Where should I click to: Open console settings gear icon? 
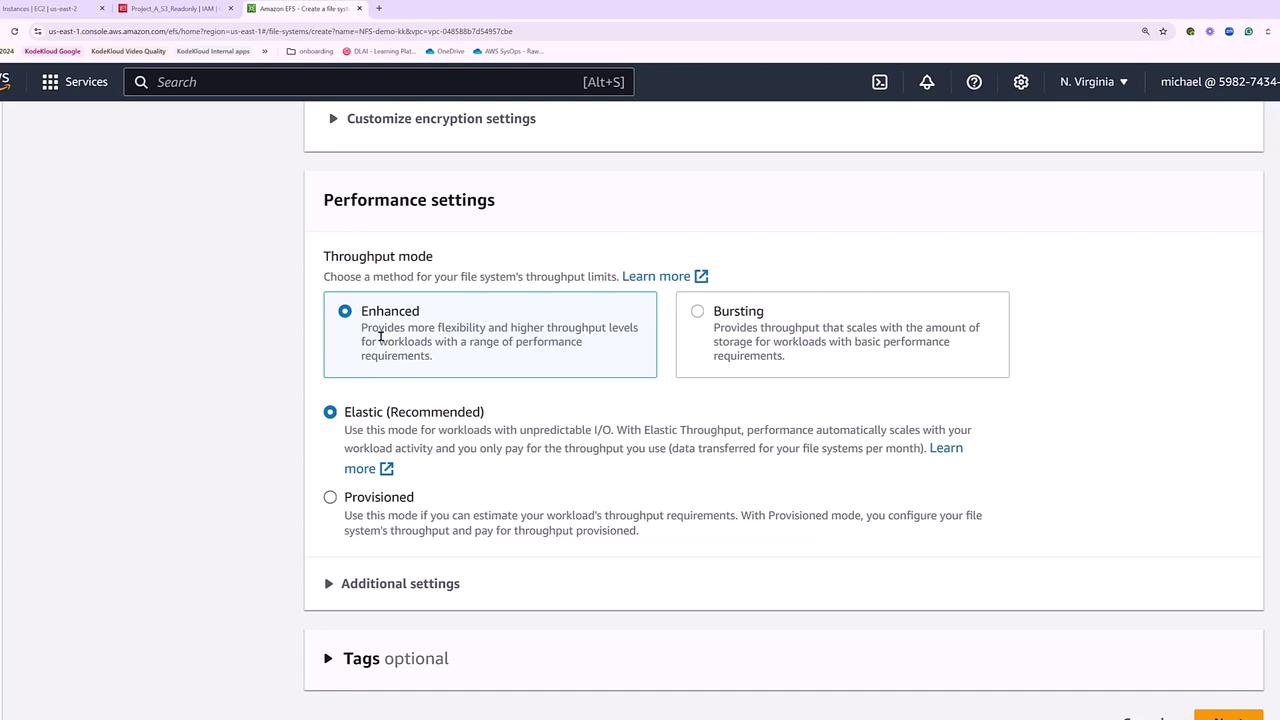coord(1021,82)
